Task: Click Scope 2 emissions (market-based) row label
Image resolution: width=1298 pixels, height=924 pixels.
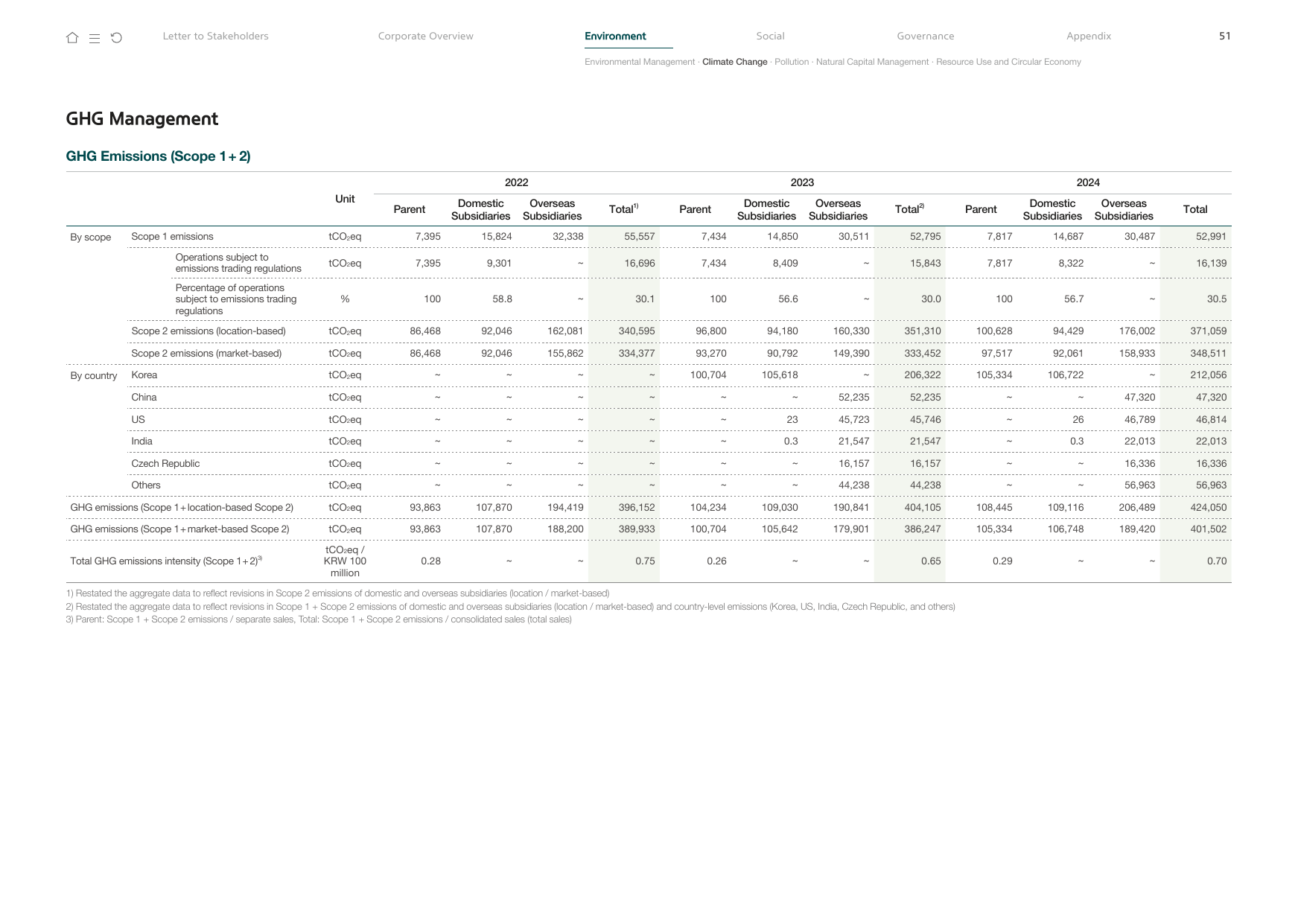Action: click(x=206, y=354)
